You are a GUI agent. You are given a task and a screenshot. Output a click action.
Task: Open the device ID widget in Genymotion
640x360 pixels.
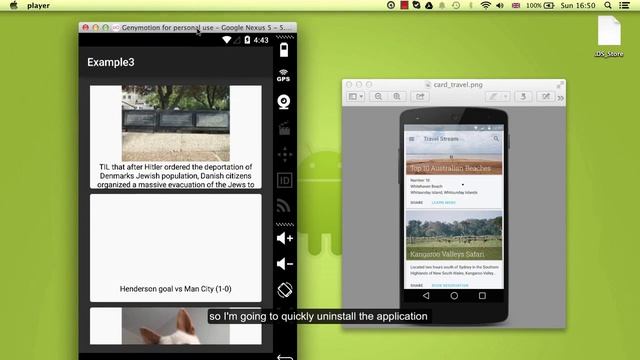[284, 180]
